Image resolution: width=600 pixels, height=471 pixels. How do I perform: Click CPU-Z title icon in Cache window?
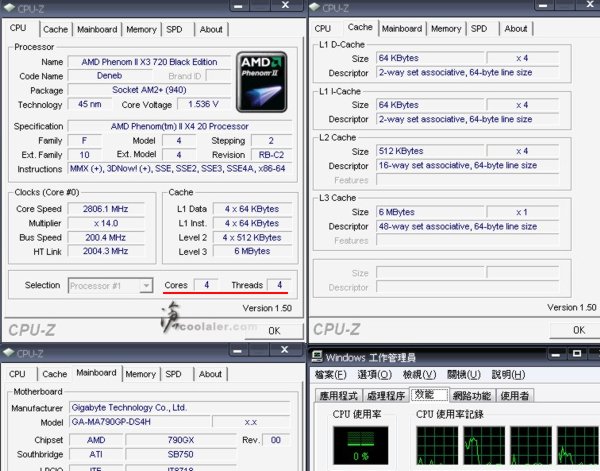coord(314,7)
